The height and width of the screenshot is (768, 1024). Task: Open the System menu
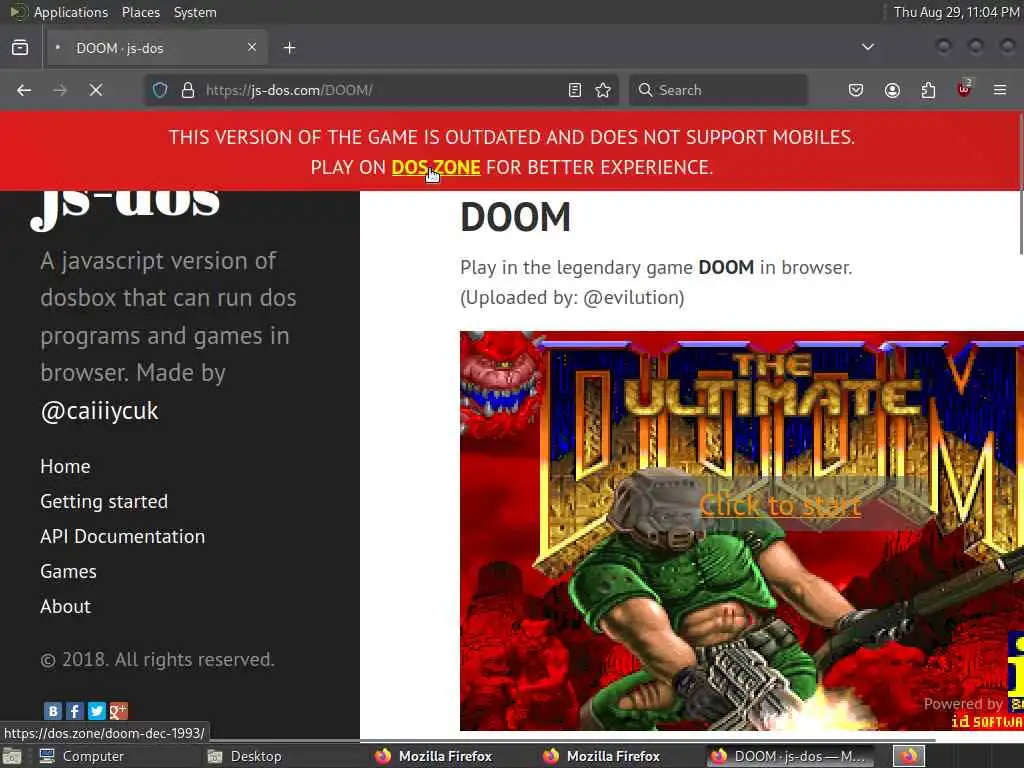point(195,12)
